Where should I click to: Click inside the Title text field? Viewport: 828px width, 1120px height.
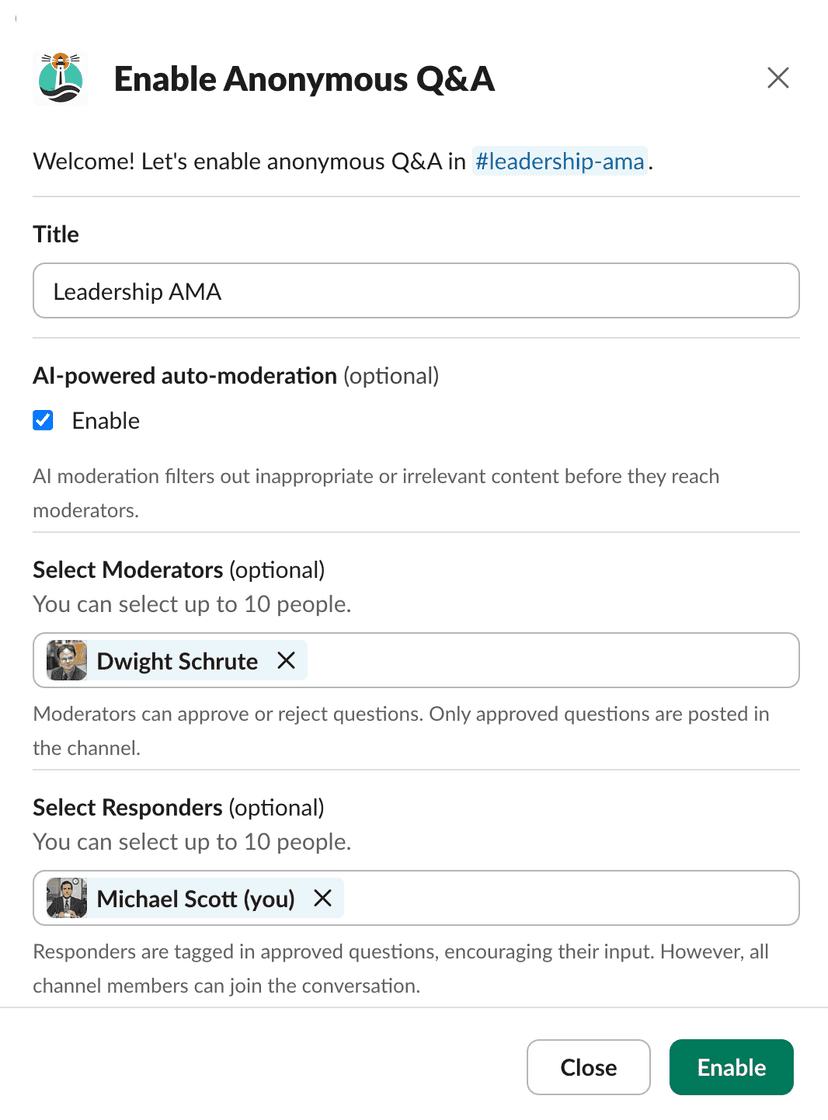[416, 291]
